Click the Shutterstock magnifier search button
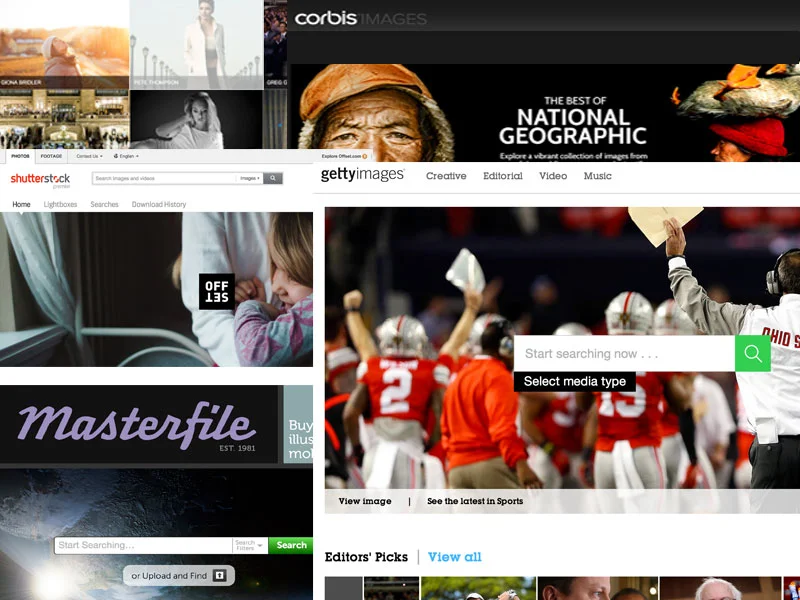 coord(273,178)
